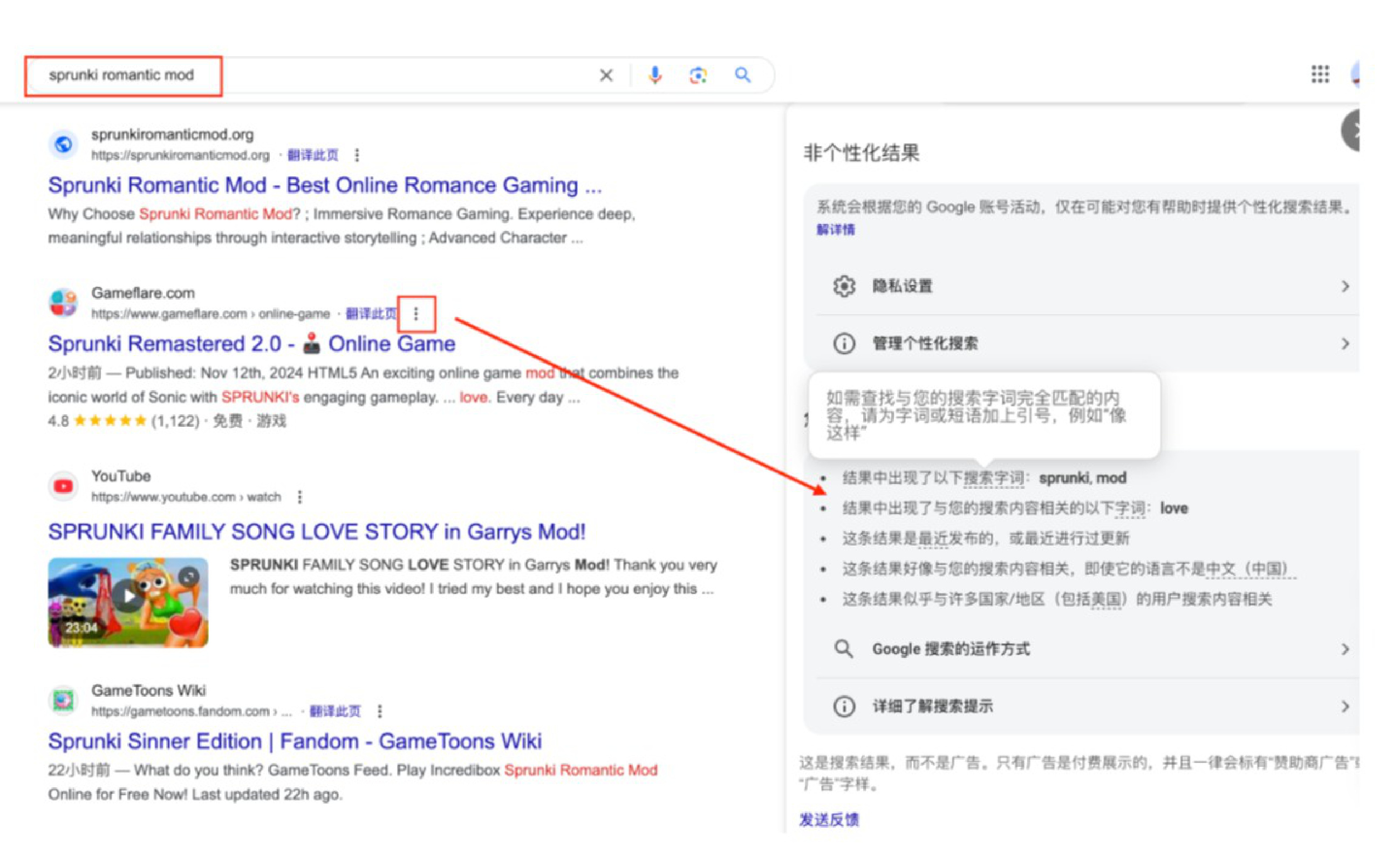Open Google Lens image search icon
This screenshot has width=1400, height=845.
(698, 75)
